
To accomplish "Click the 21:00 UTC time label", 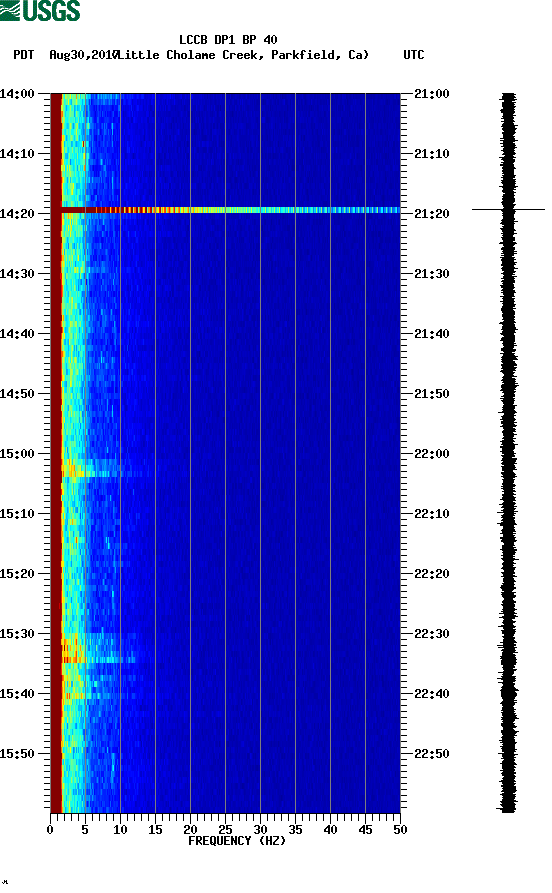I will coord(432,93).
